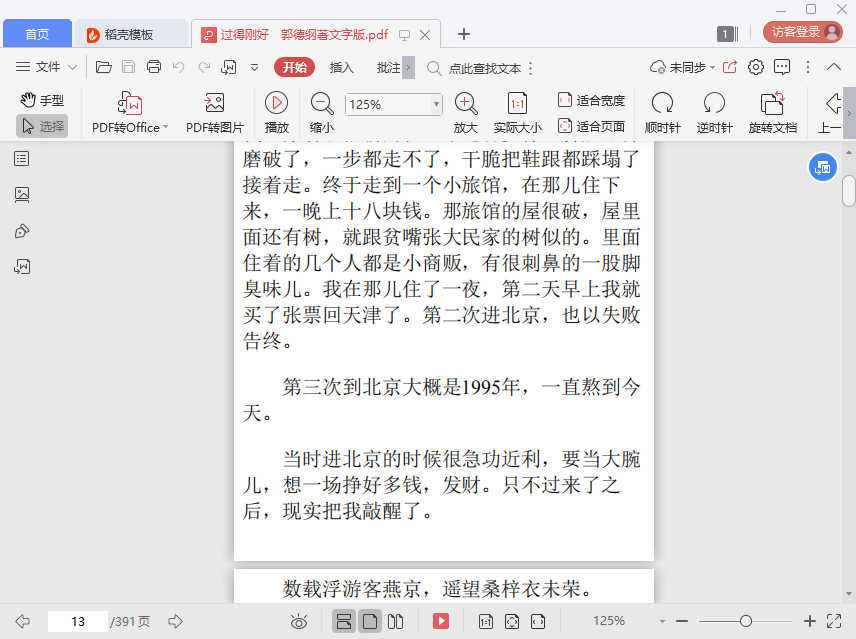
Task: Rotate page counterclockwise with 逆时针
Action: coord(714,113)
